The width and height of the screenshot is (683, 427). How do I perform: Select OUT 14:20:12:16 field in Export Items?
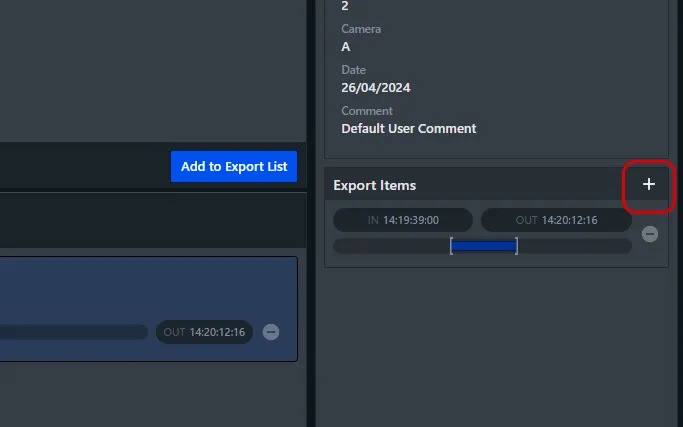(x=556, y=220)
